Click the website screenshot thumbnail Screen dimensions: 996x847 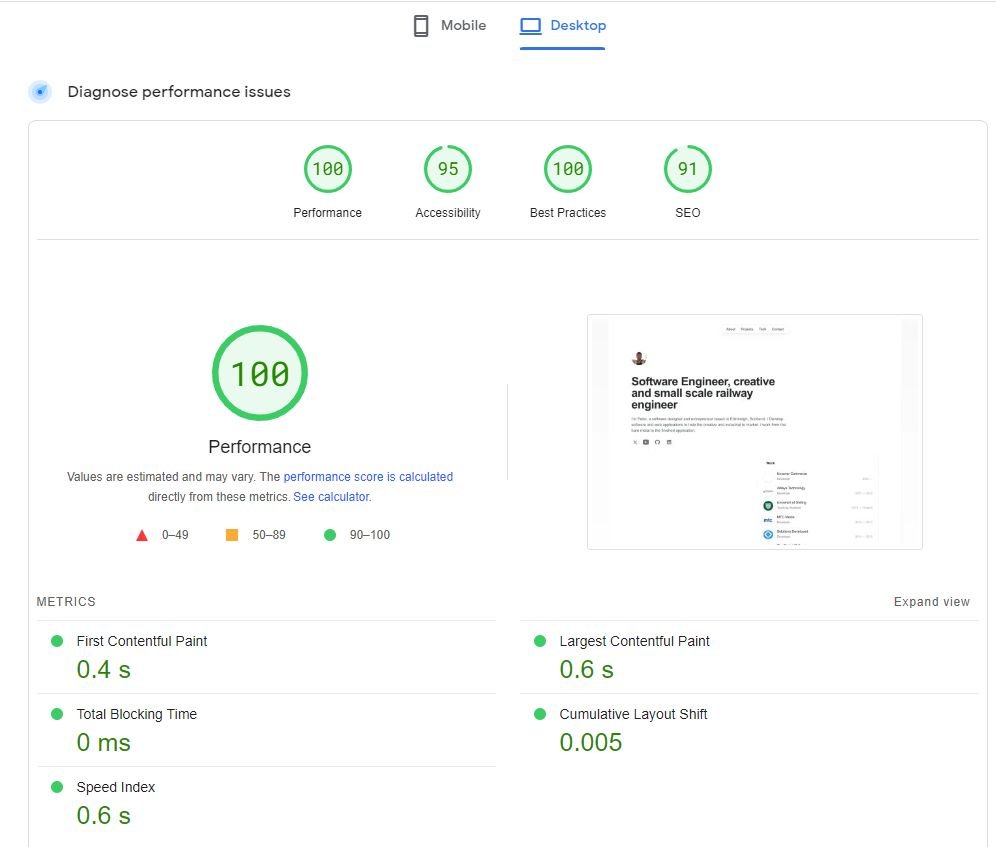pos(754,432)
